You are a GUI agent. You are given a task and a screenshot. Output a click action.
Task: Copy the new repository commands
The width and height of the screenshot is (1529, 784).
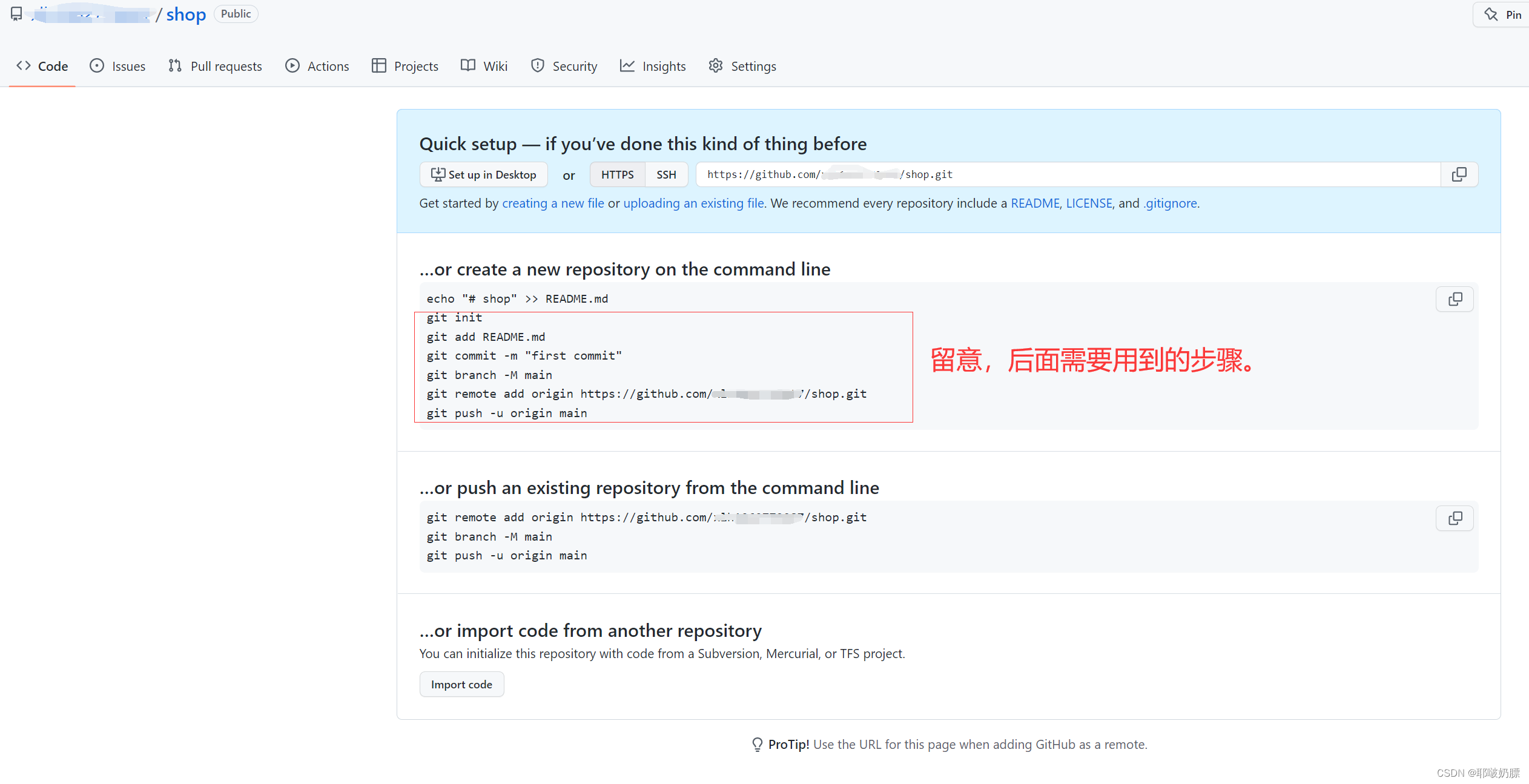(x=1455, y=299)
